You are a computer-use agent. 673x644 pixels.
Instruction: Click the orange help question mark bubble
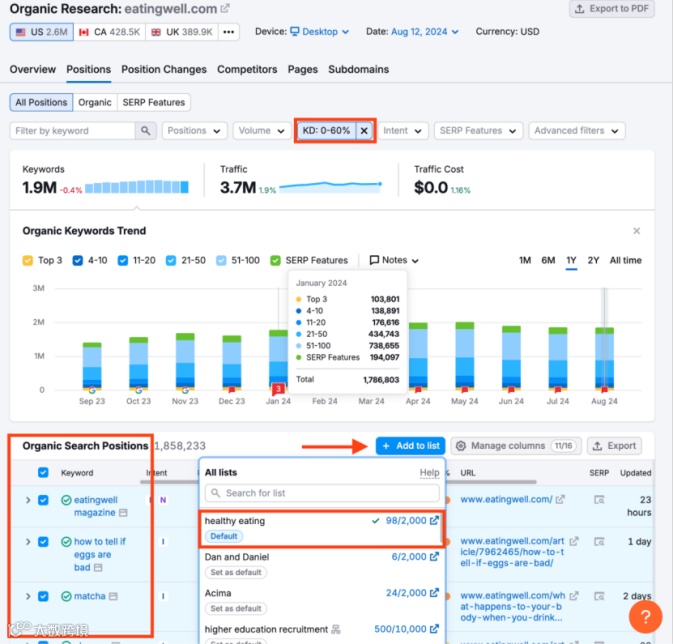(x=645, y=617)
